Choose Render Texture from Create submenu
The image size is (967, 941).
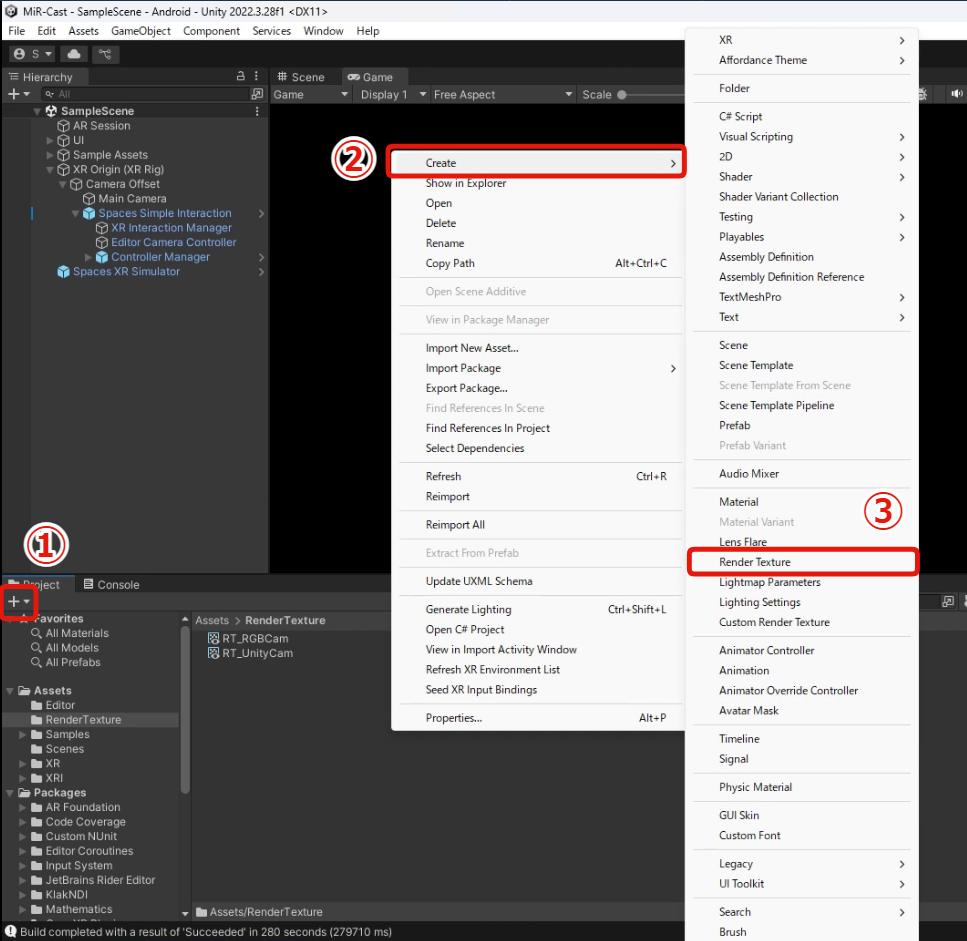point(755,562)
